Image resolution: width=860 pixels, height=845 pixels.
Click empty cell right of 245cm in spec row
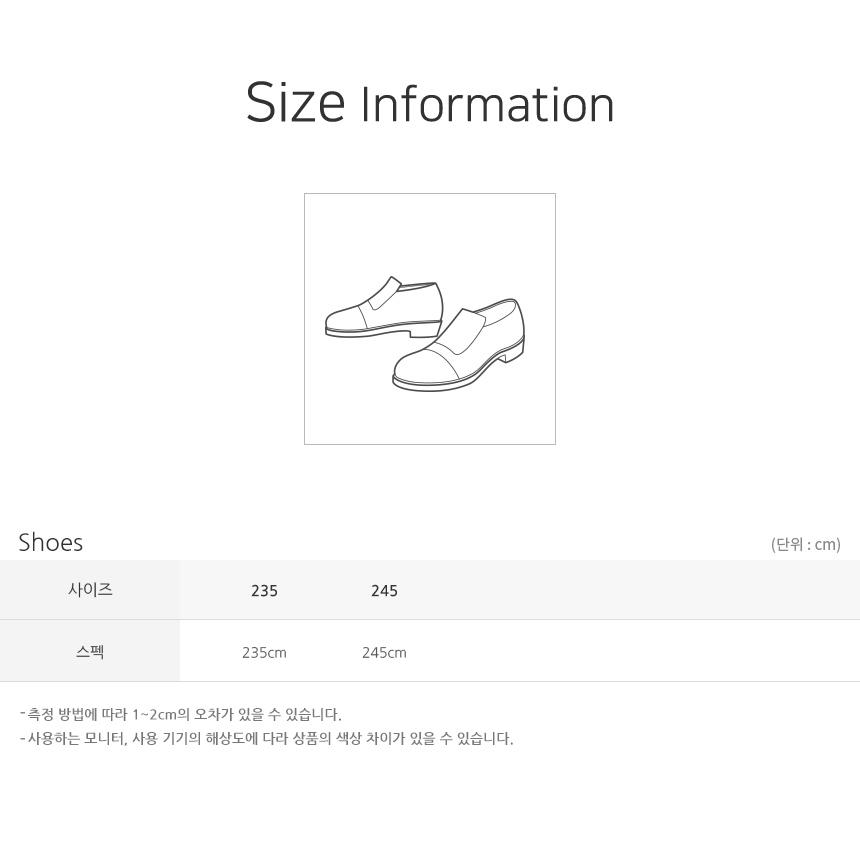coord(631,651)
